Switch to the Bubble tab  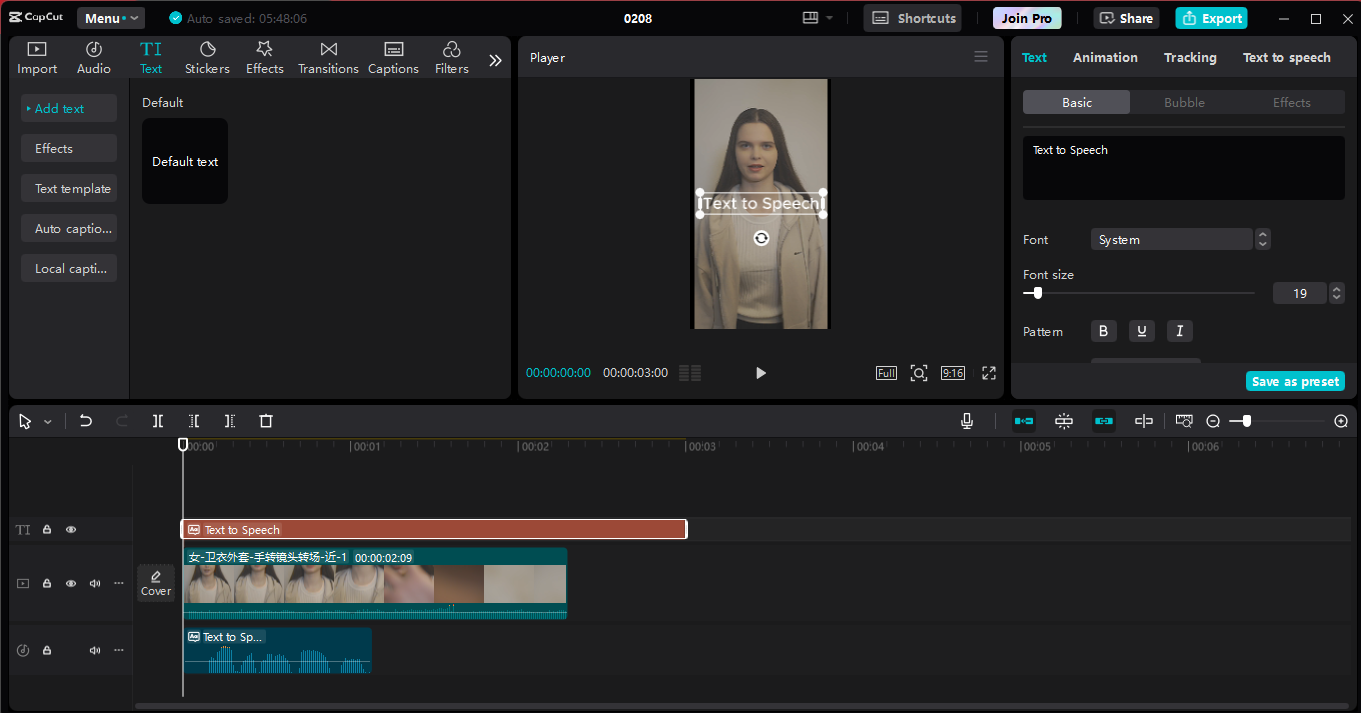[x=1184, y=101]
